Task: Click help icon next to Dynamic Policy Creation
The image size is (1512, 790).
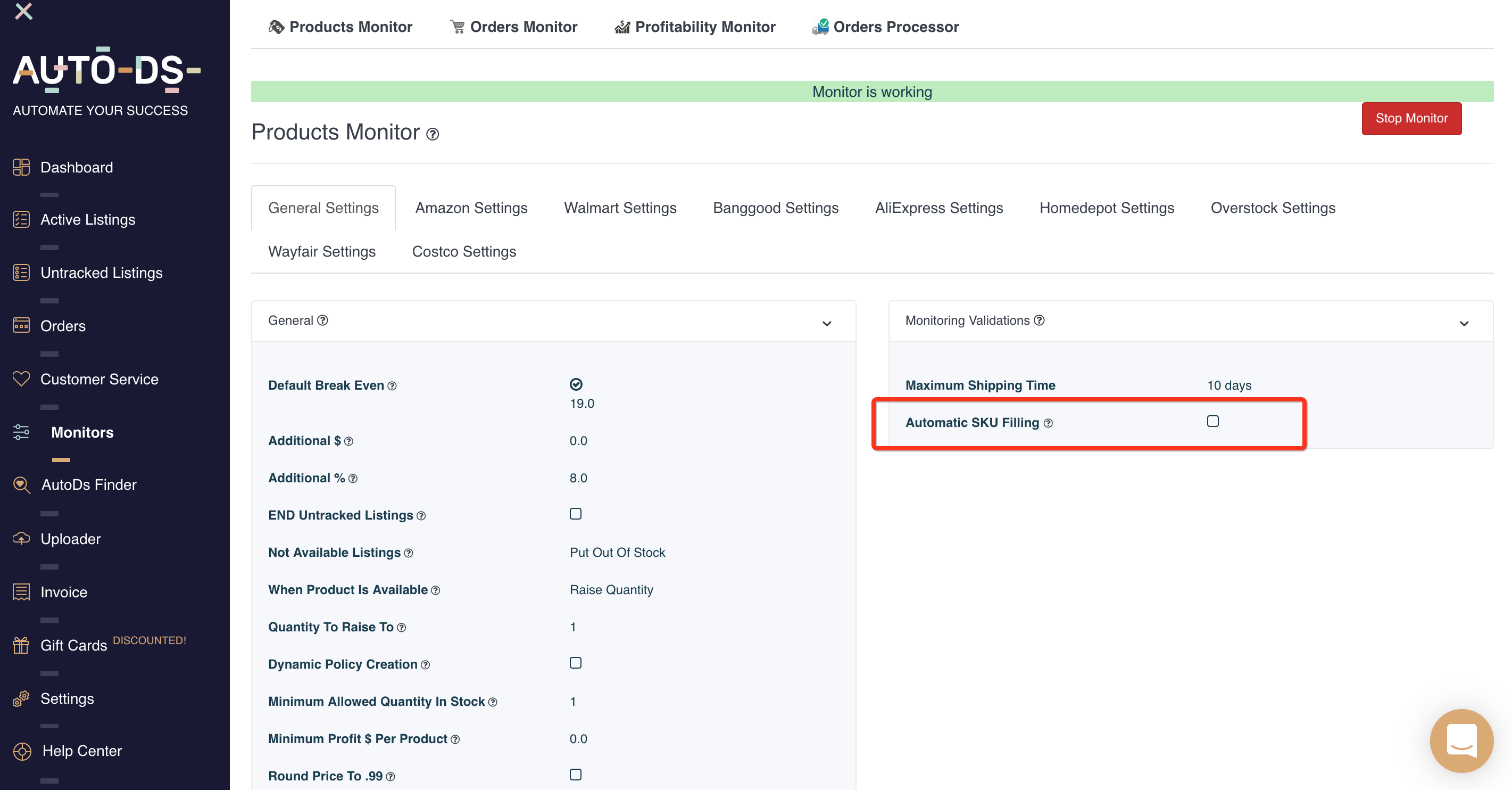Action: coord(426,665)
